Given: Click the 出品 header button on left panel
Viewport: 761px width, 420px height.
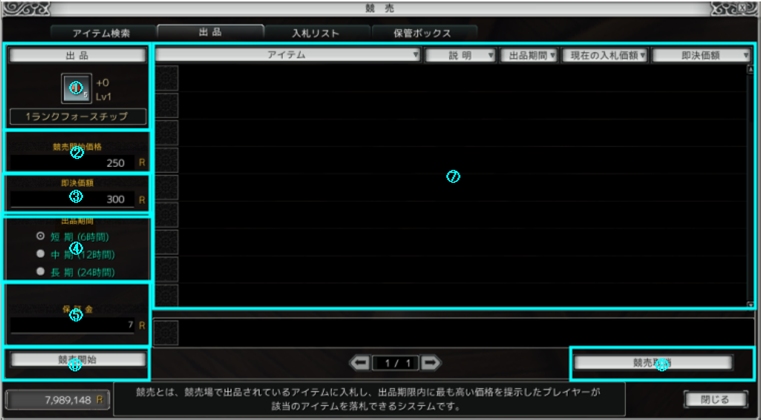Looking at the screenshot, I should coord(77,55).
